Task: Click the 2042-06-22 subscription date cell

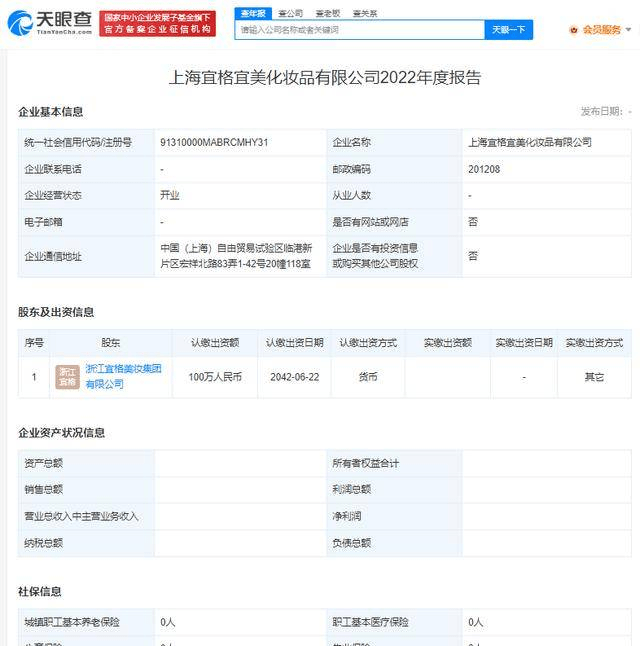Action: coord(294,377)
